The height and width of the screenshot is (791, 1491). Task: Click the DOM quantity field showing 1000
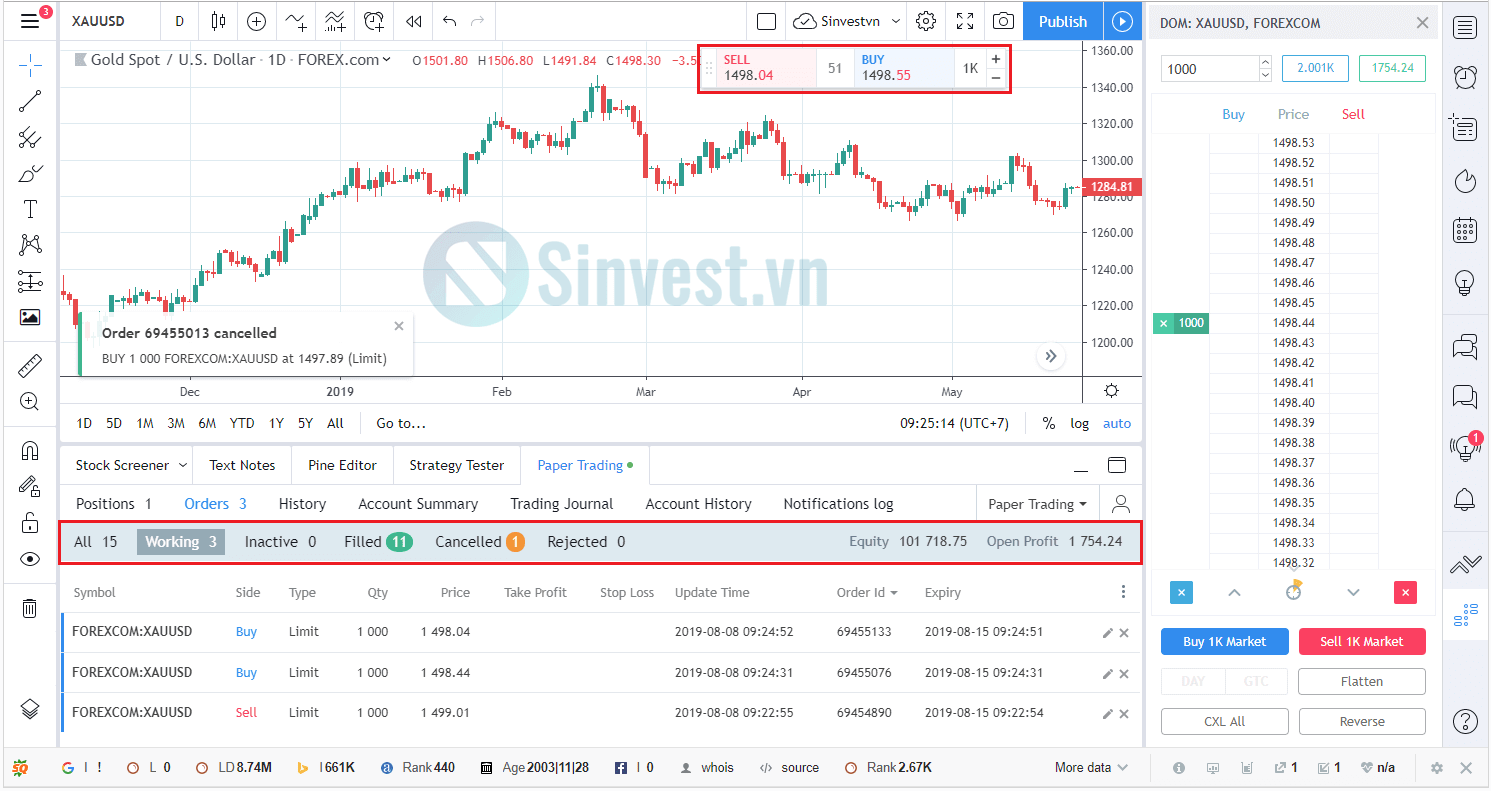(1208, 69)
